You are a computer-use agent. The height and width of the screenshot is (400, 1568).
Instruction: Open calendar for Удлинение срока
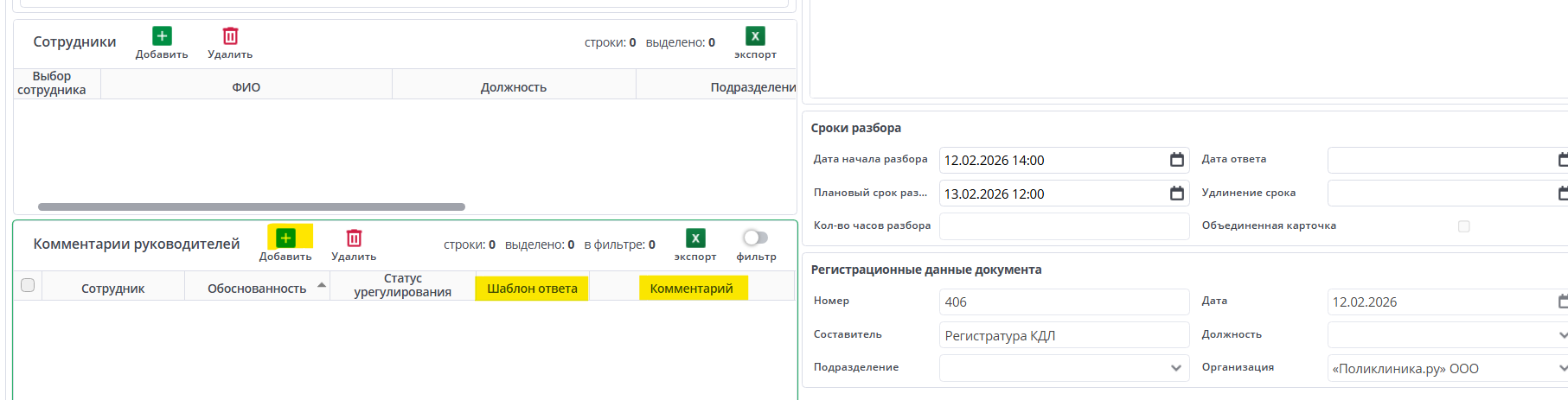tap(1562, 194)
